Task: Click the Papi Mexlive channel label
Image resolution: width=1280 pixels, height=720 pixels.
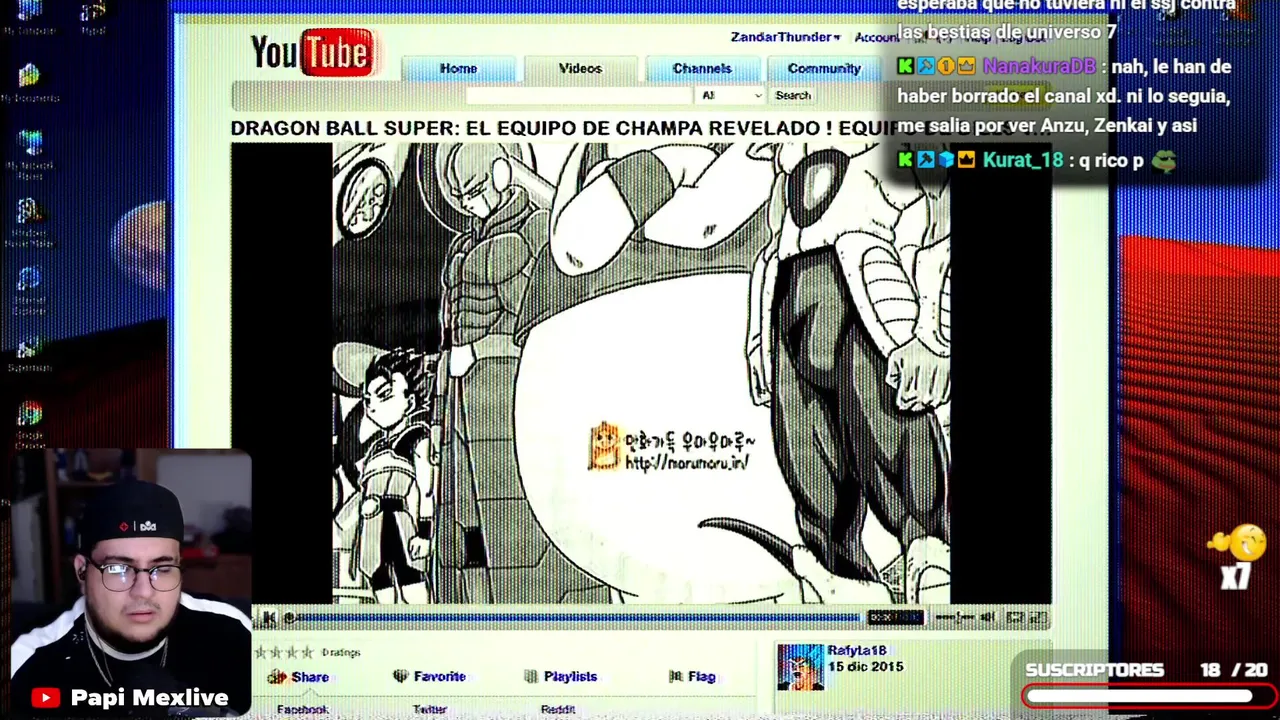Action: (x=150, y=697)
